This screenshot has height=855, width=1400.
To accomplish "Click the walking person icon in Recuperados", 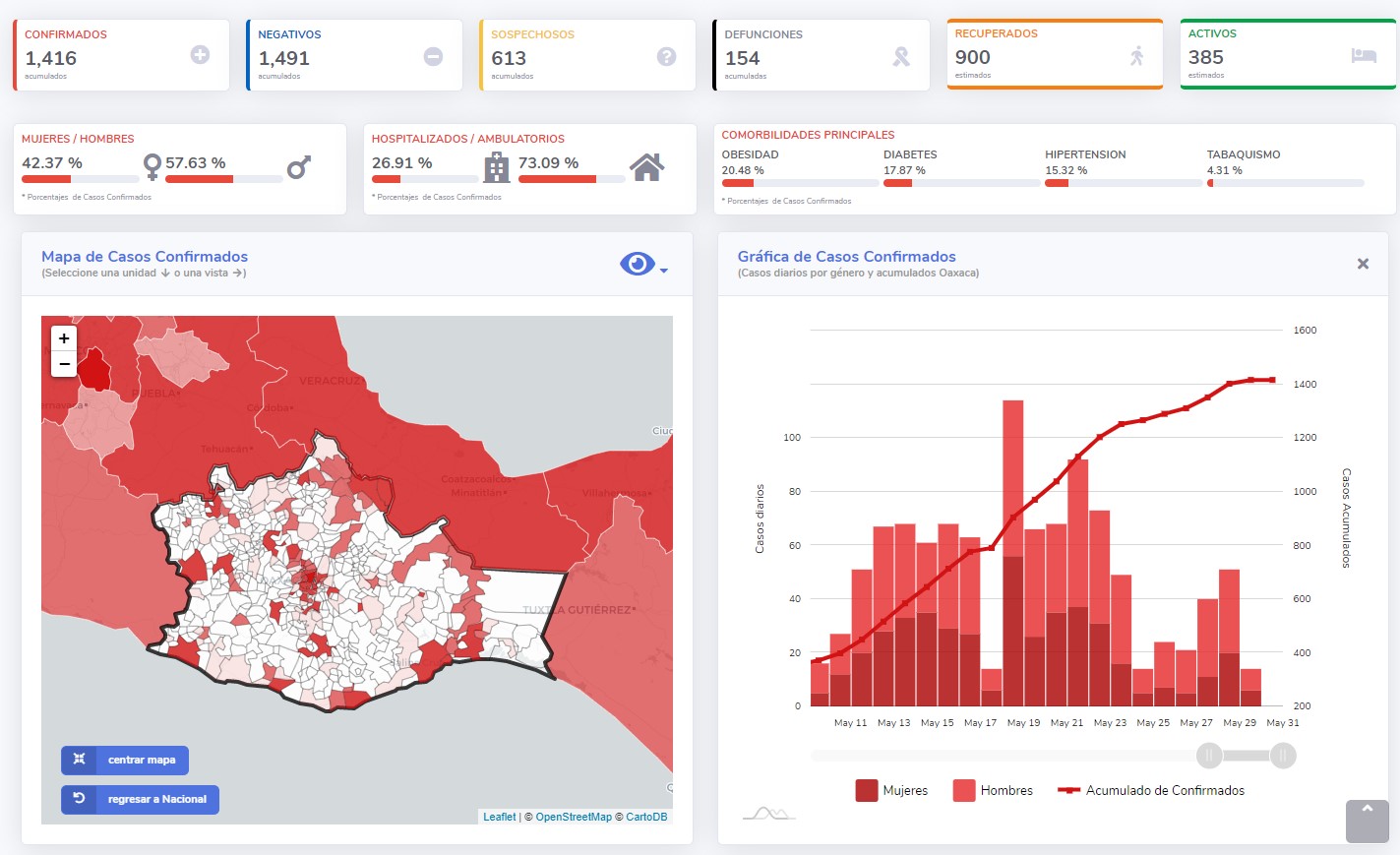I will (1136, 55).
